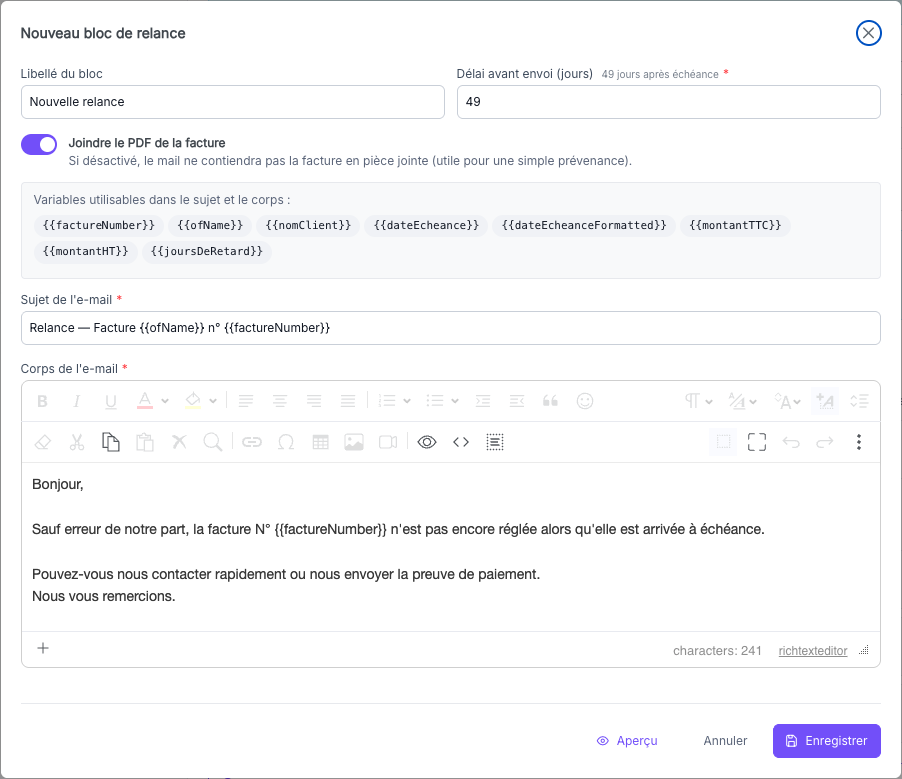Center-align the text
The image size is (902, 779).
point(280,401)
